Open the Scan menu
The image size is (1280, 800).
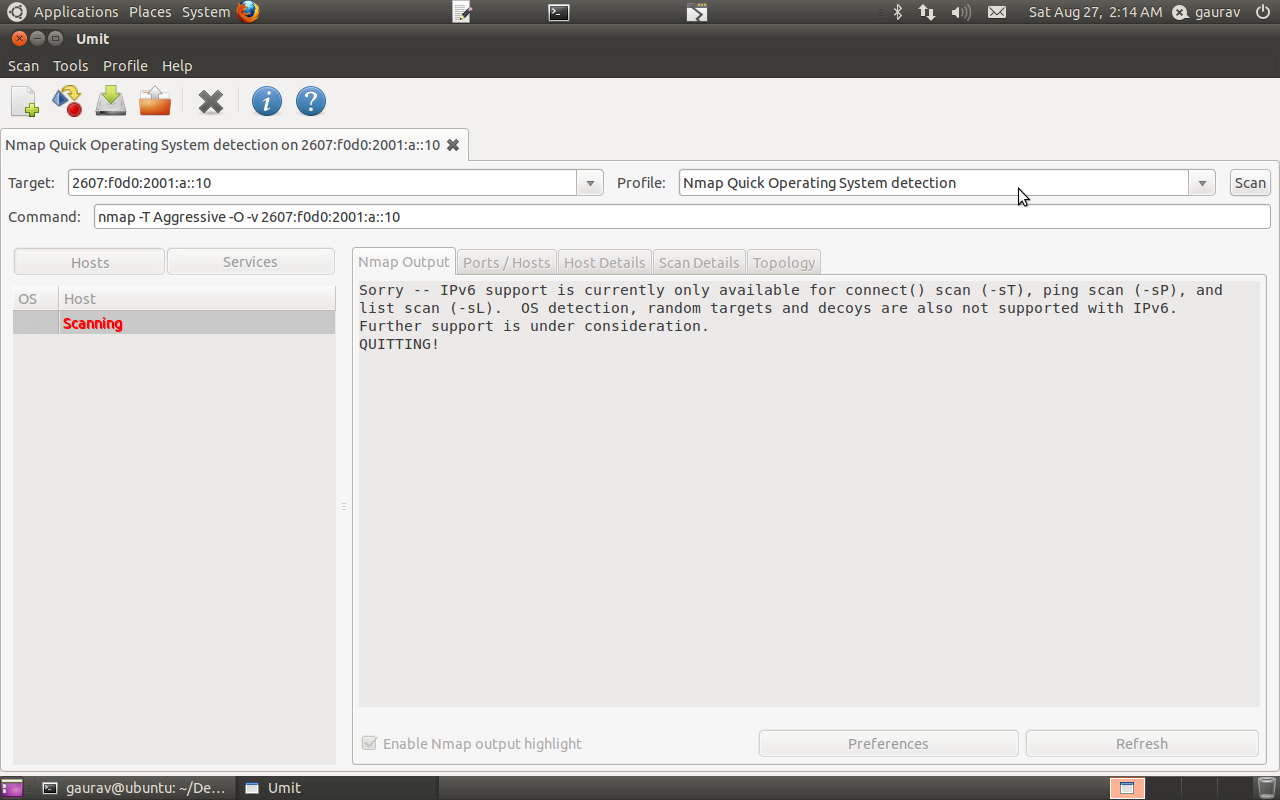[x=24, y=66]
